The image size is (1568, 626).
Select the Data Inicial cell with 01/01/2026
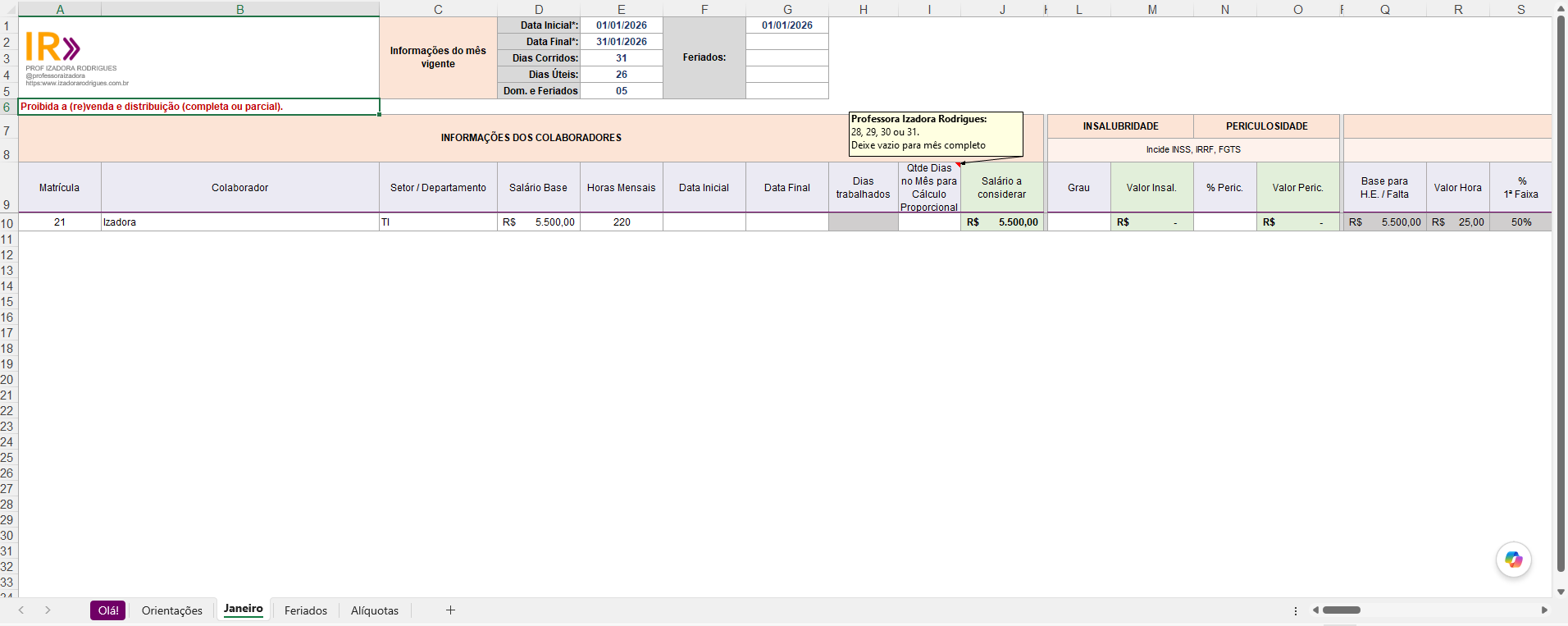(x=622, y=25)
